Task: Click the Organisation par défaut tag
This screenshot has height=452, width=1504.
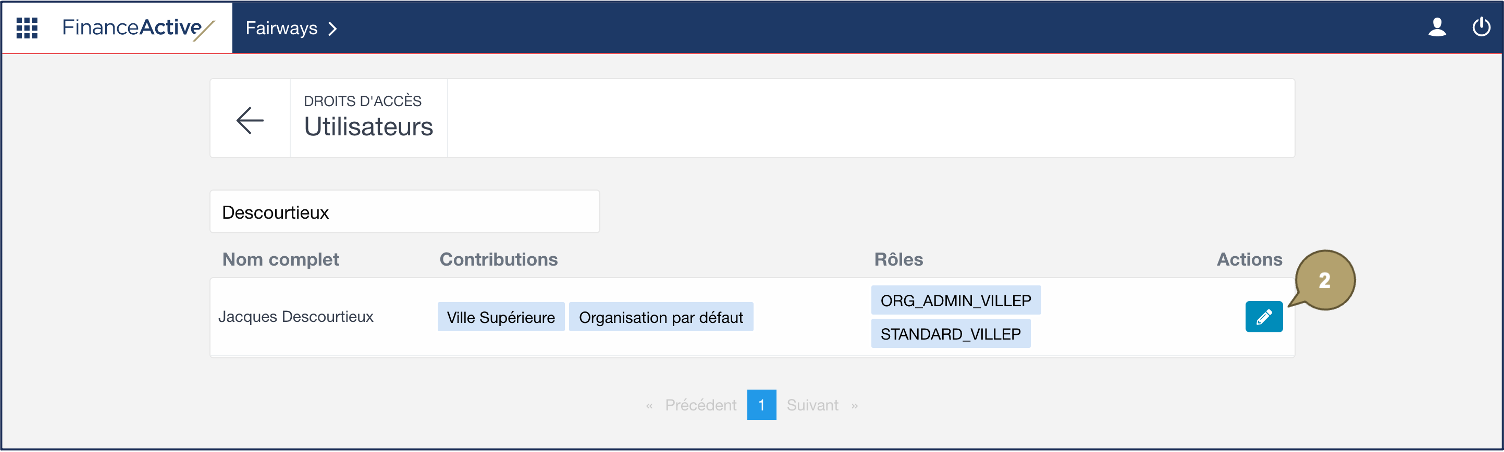Action: point(661,318)
